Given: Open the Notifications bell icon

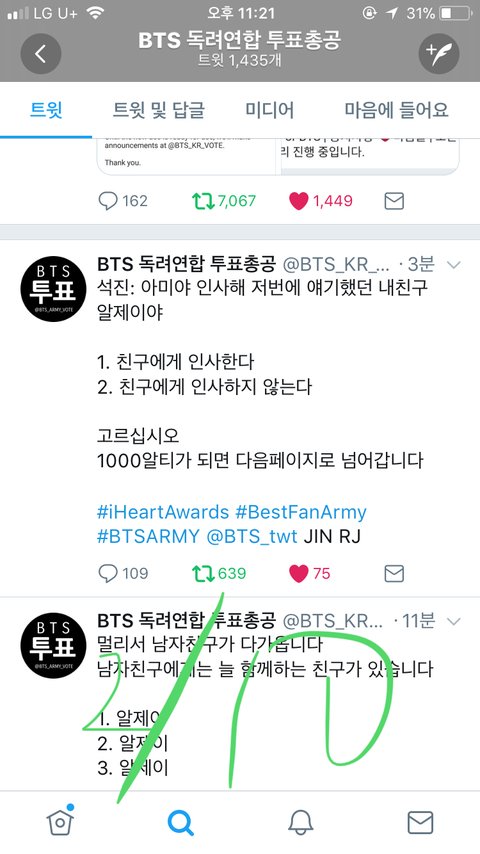Looking at the screenshot, I should point(300,822).
